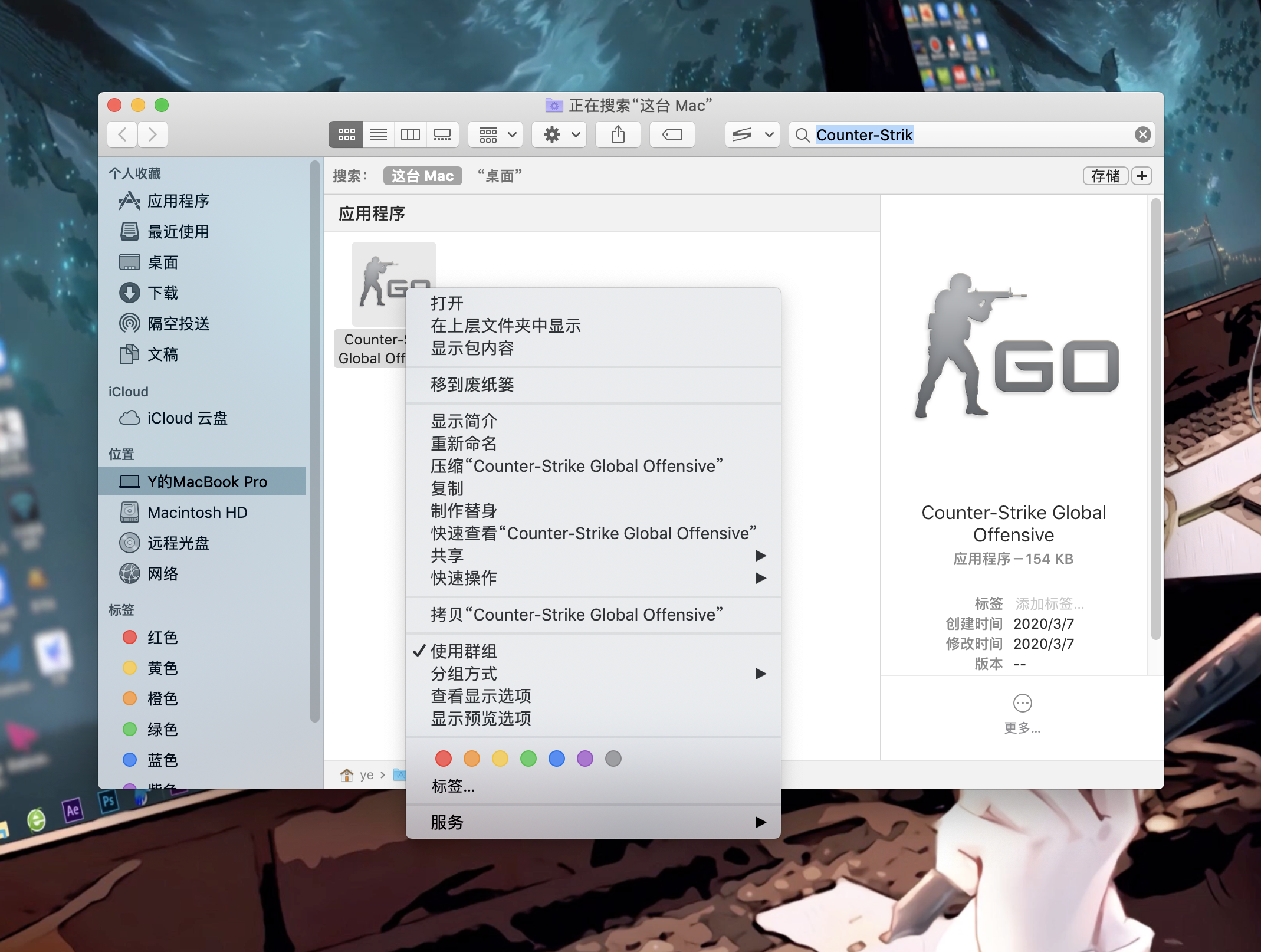
Task: Toggle the 使用群组 checked option
Action: click(x=593, y=651)
